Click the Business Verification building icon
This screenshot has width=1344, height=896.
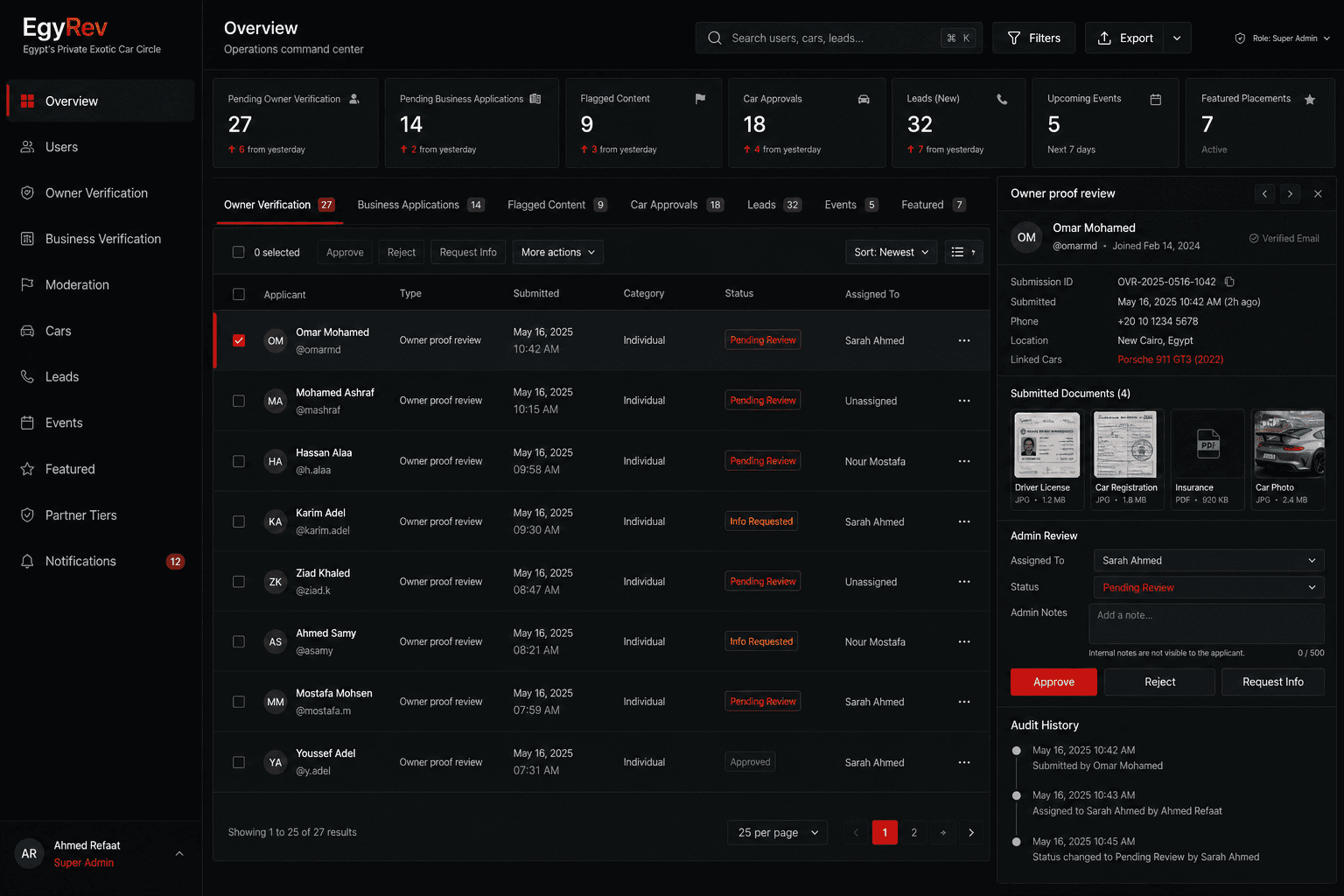(x=27, y=239)
